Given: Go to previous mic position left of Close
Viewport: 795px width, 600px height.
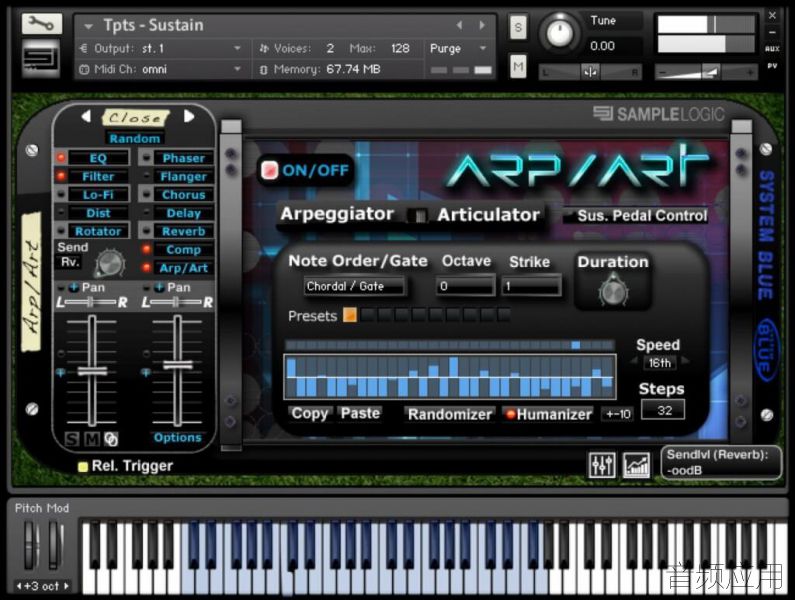Looking at the screenshot, I should [86, 117].
